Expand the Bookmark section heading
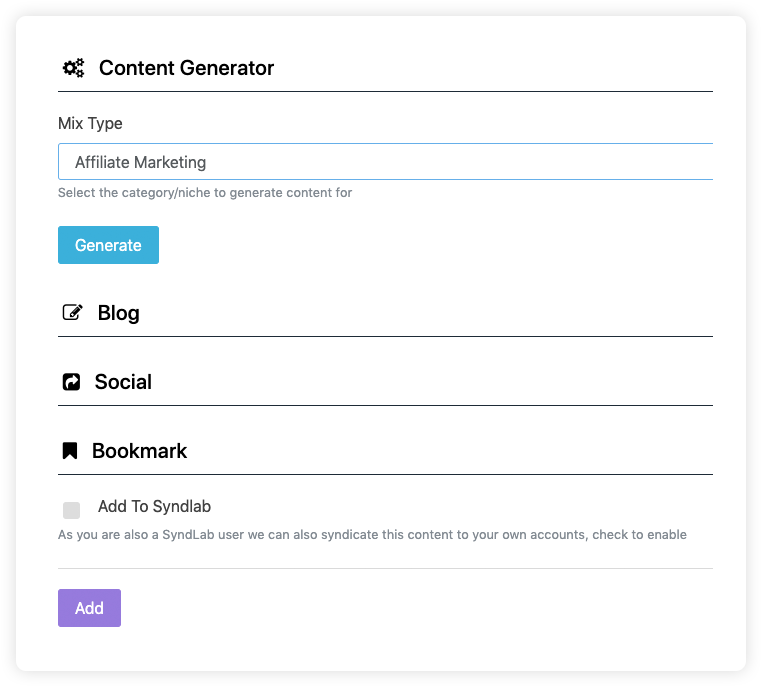This screenshot has height=687, width=762. click(139, 451)
